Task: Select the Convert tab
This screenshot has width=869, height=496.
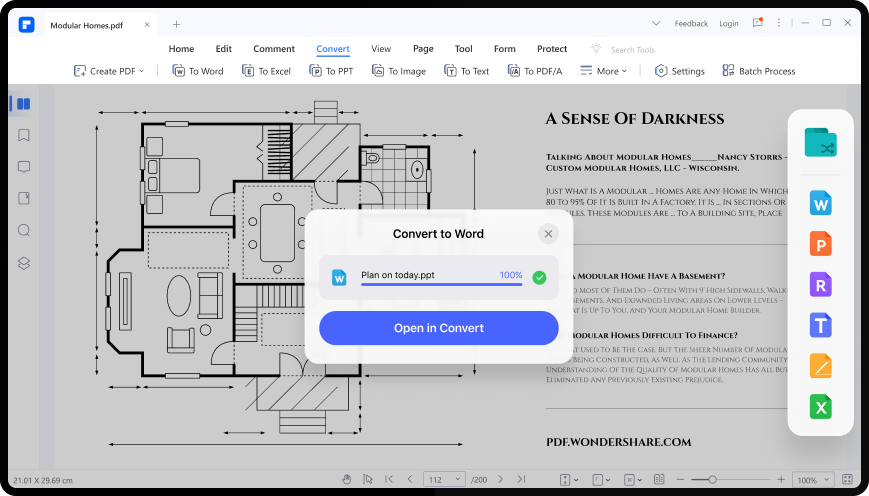Action: (333, 49)
